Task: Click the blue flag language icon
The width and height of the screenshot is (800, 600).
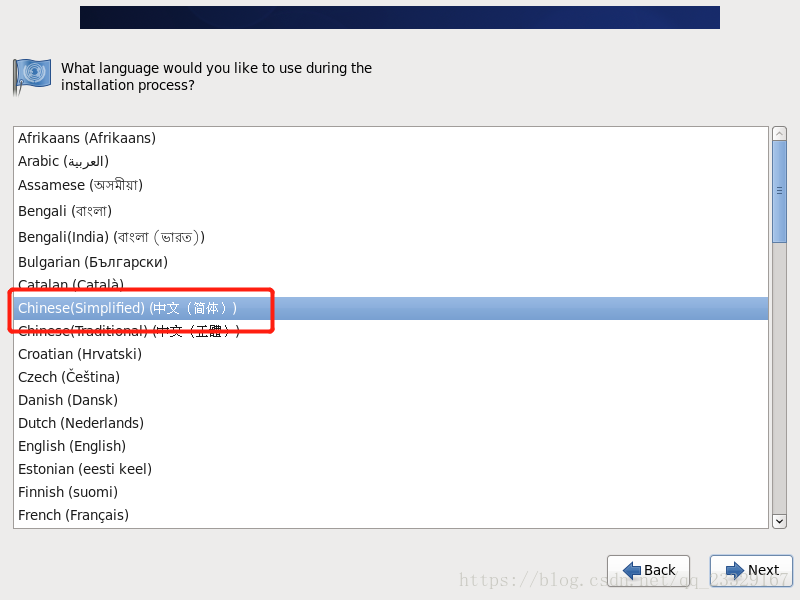Action: click(x=32, y=77)
